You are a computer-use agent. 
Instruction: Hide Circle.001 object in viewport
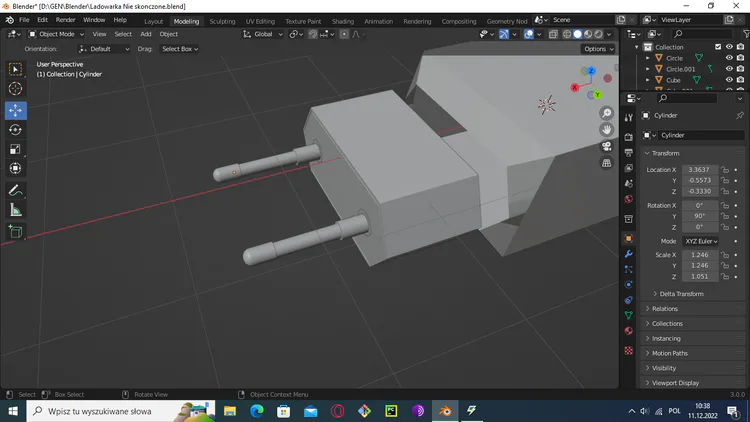[729, 69]
